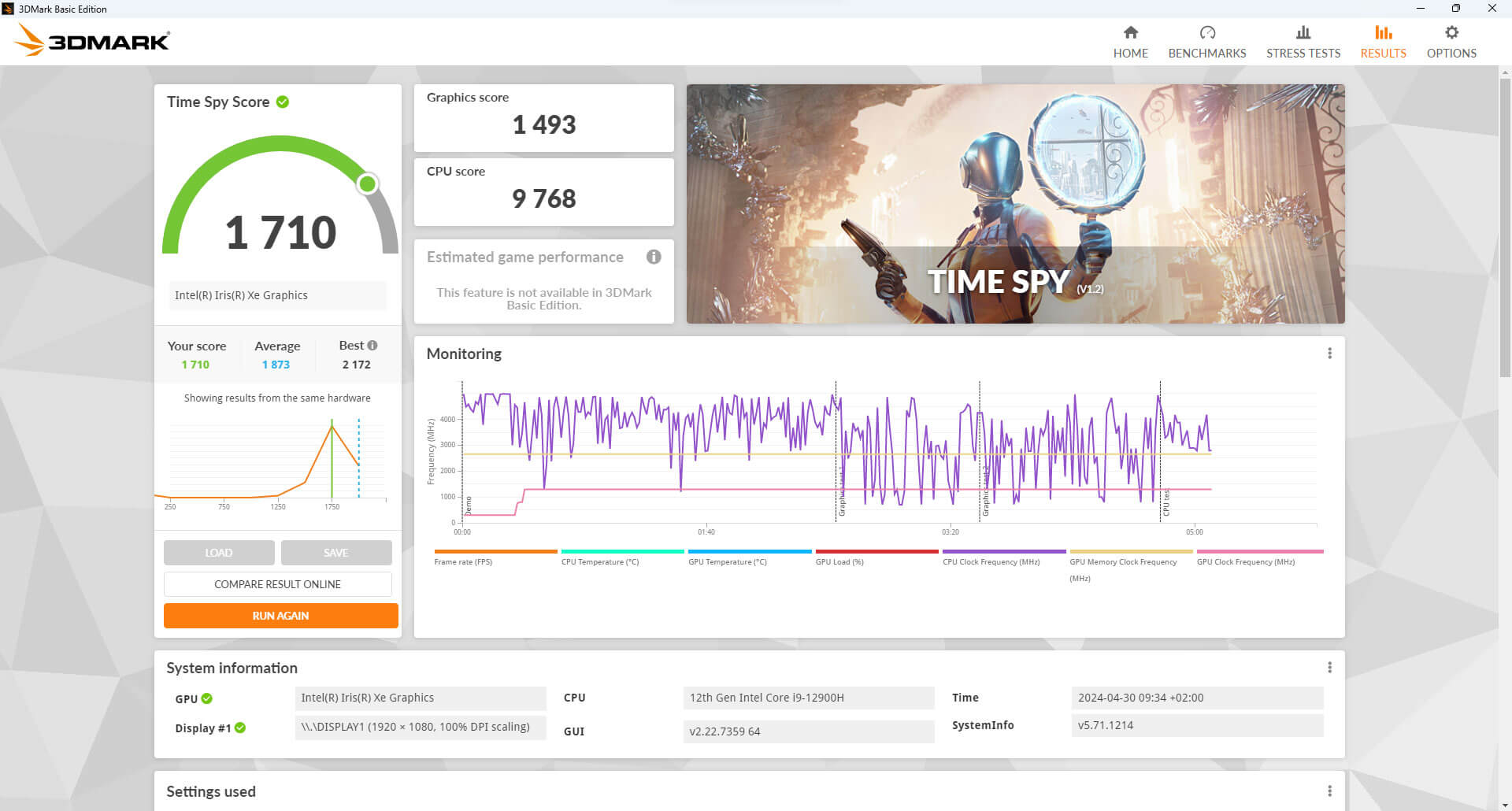The image size is (1512, 811).
Task: Open the Settings used more options menu
Action: tap(1329, 791)
